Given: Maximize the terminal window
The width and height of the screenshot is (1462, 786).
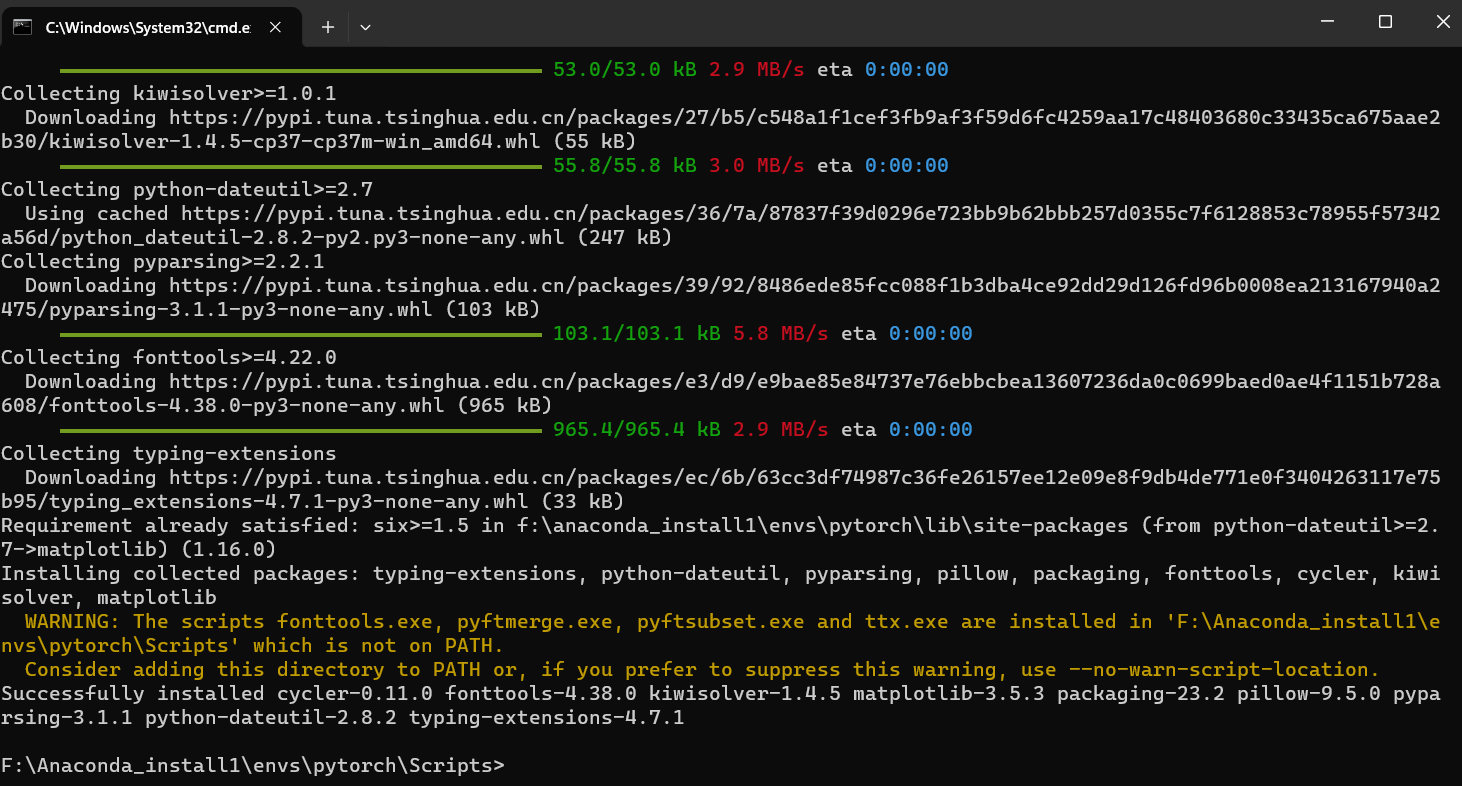Looking at the screenshot, I should 1384,22.
